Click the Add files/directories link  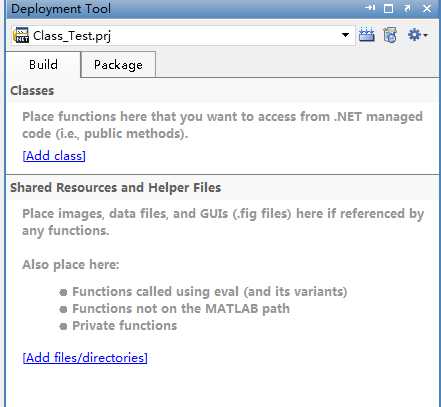pyautogui.click(x=85, y=358)
